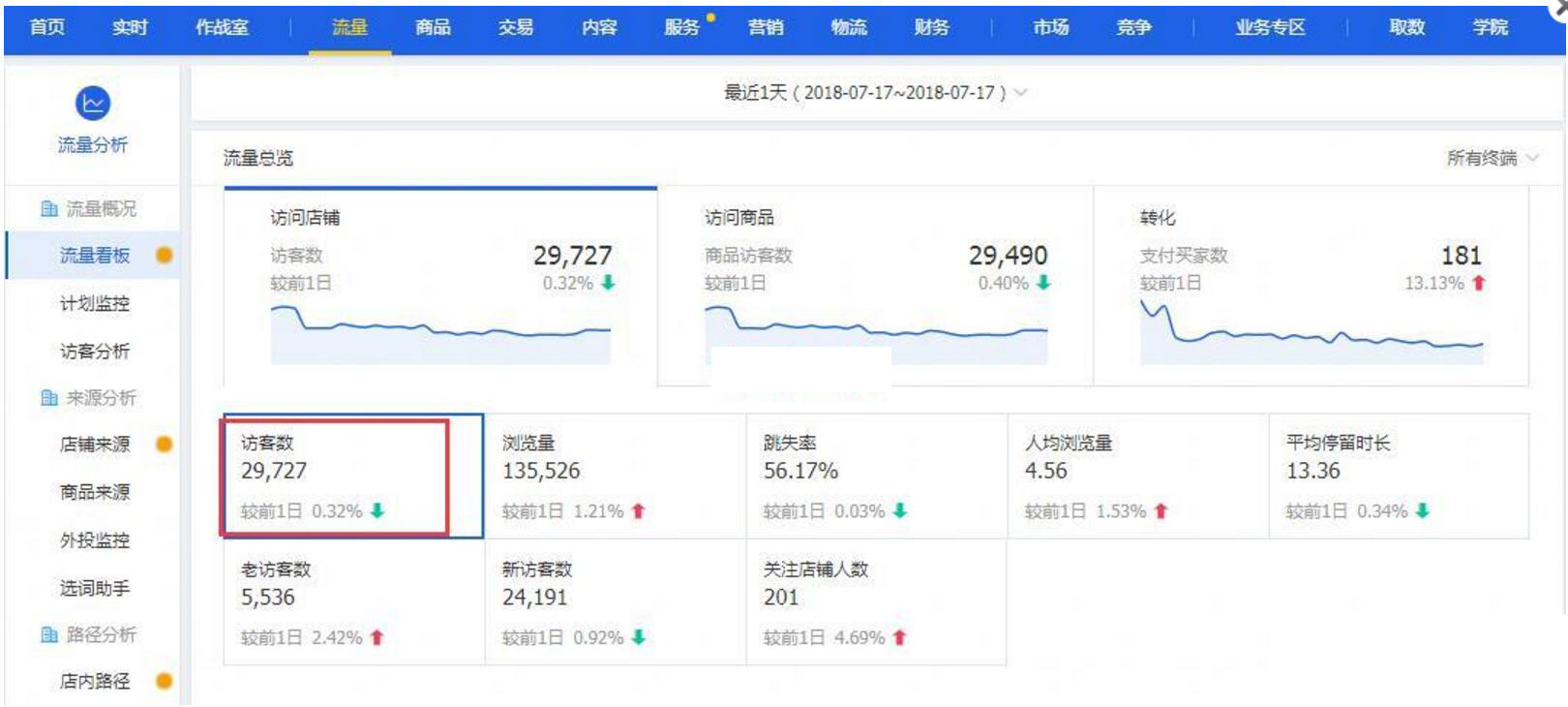Click the 流量分析 chart icon
1568x707 pixels.
pos(93,103)
